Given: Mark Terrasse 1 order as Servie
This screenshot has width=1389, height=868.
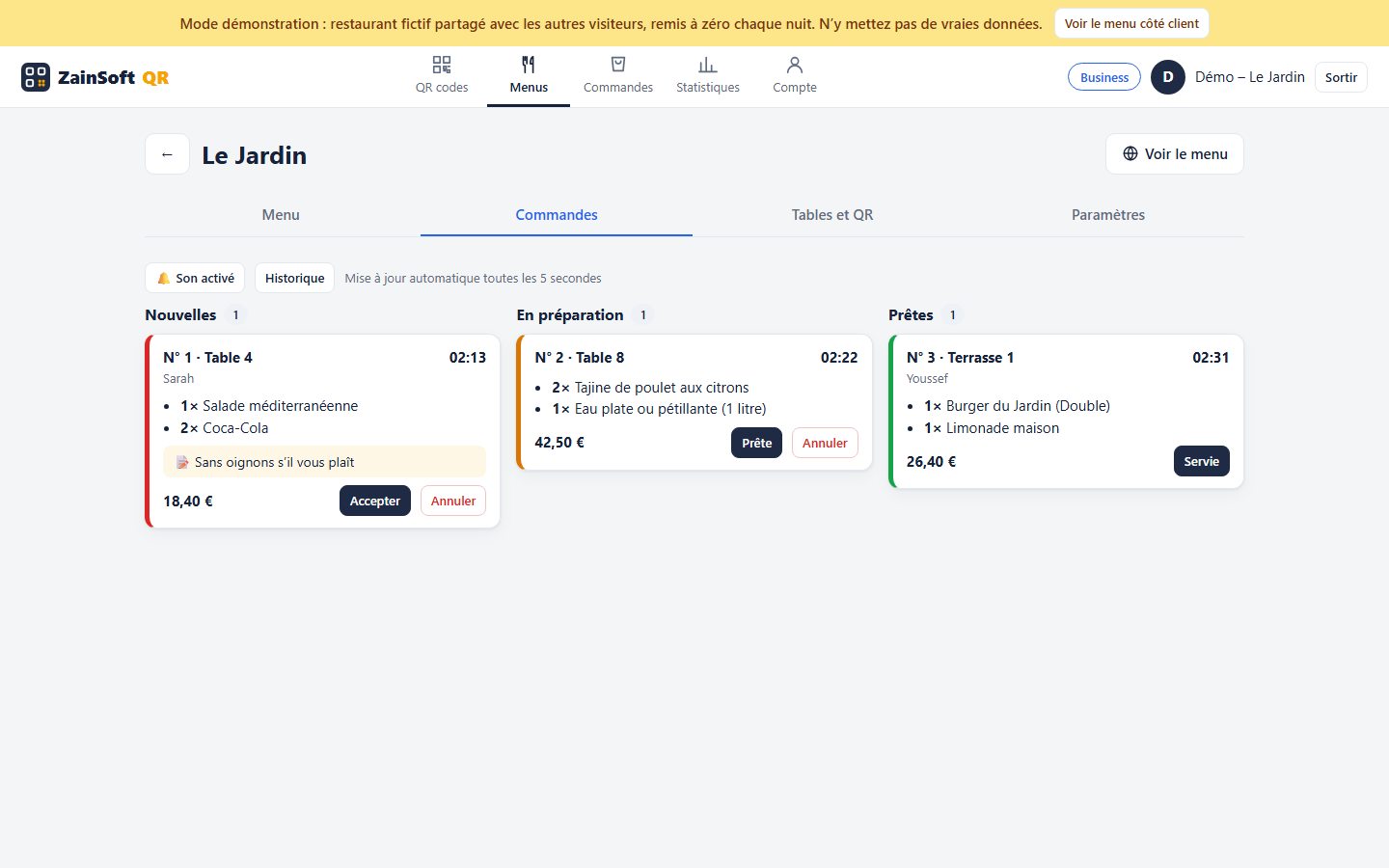Looking at the screenshot, I should tap(1202, 461).
